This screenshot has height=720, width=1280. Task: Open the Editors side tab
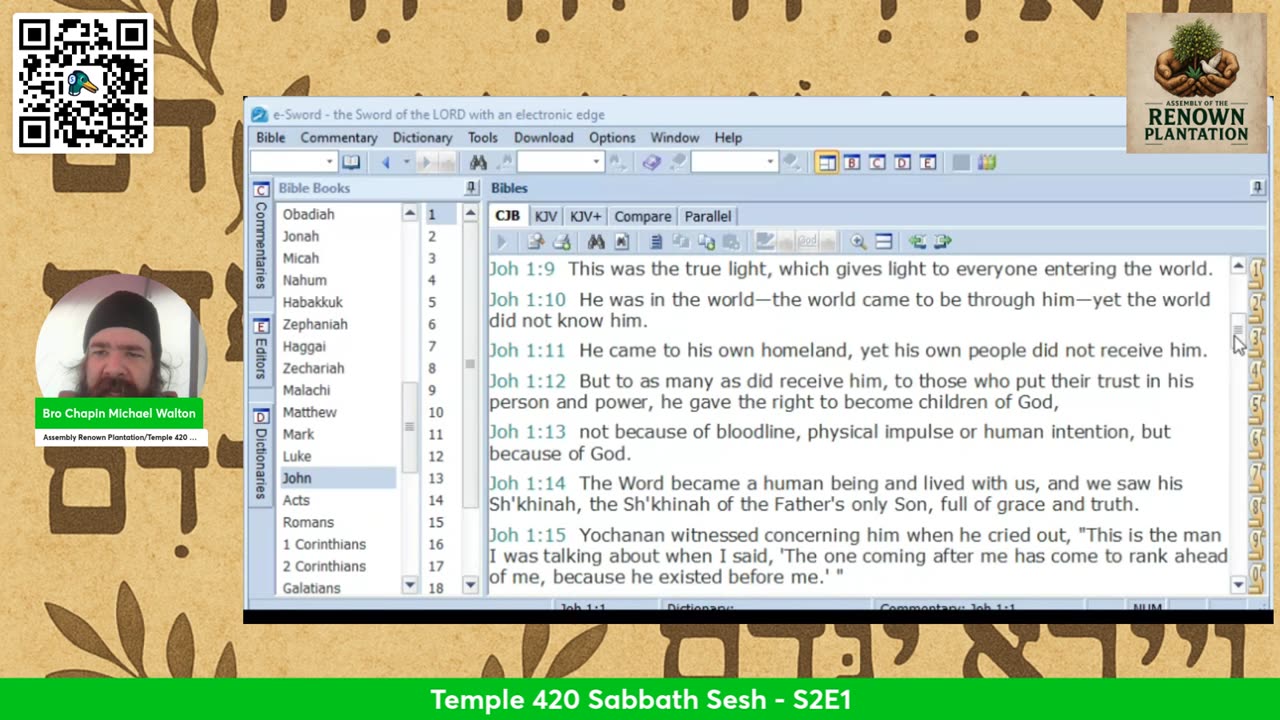pyautogui.click(x=261, y=351)
